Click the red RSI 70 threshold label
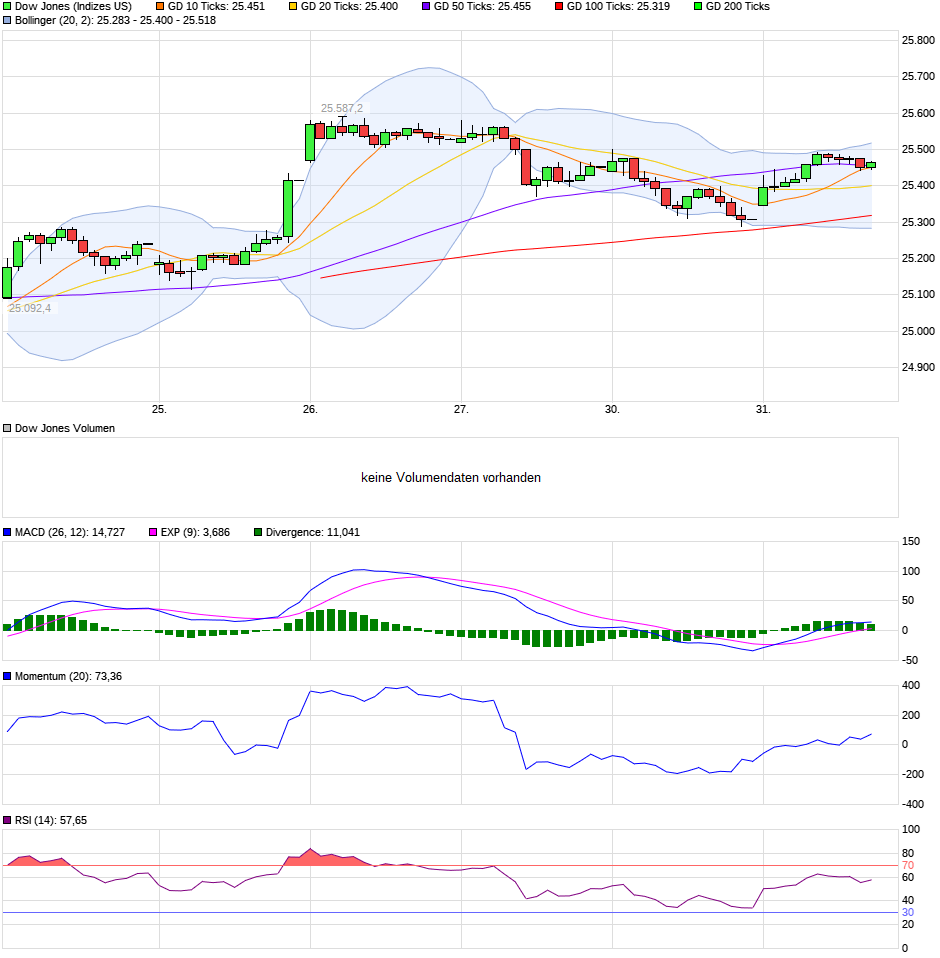 [908, 866]
